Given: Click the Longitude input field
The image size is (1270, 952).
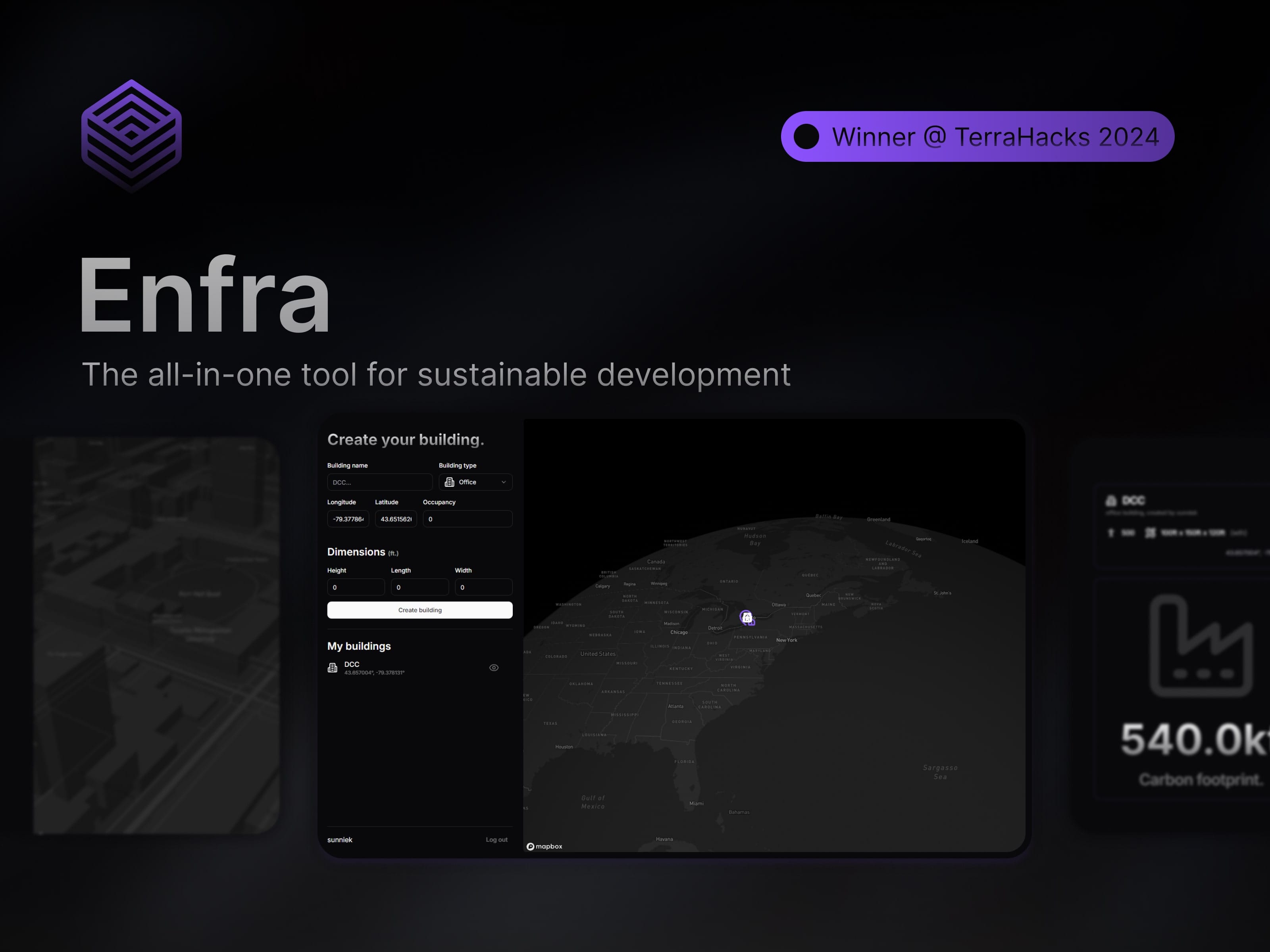Looking at the screenshot, I should 348,519.
